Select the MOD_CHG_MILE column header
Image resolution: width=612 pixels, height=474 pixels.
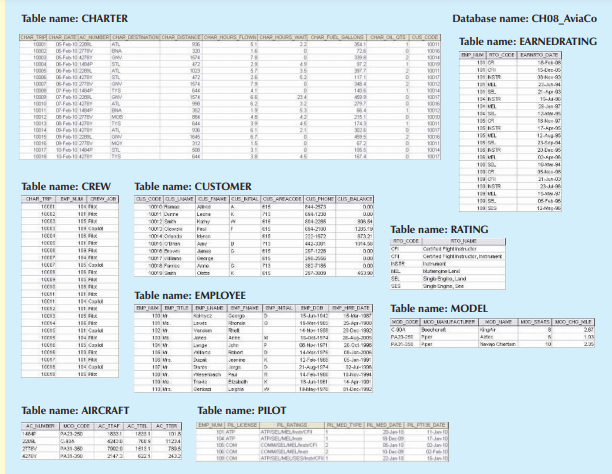pyautogui.click(x=573, y=322)
